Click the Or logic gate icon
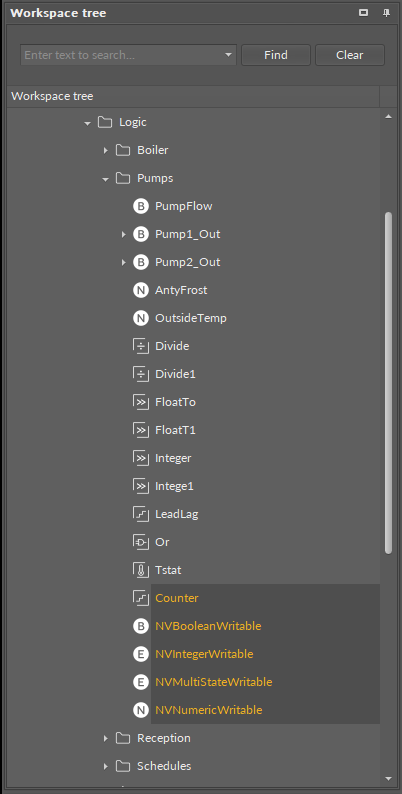 pos(140,542)
